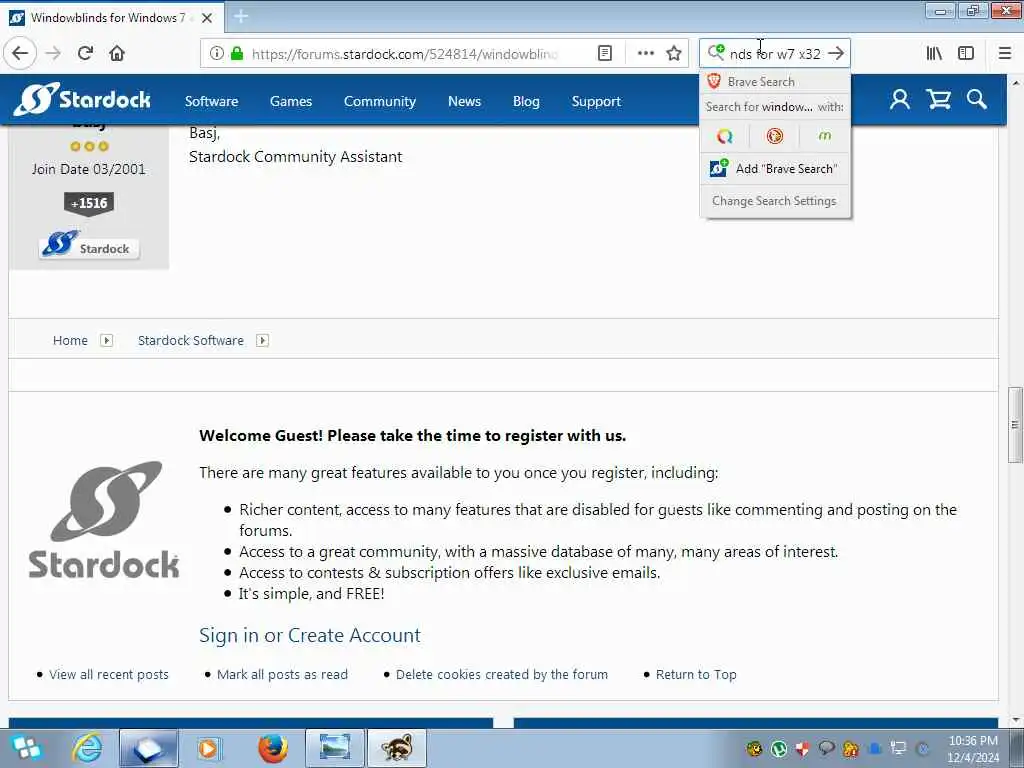Go back with the browser Back arrow

(x=20, y=53)
